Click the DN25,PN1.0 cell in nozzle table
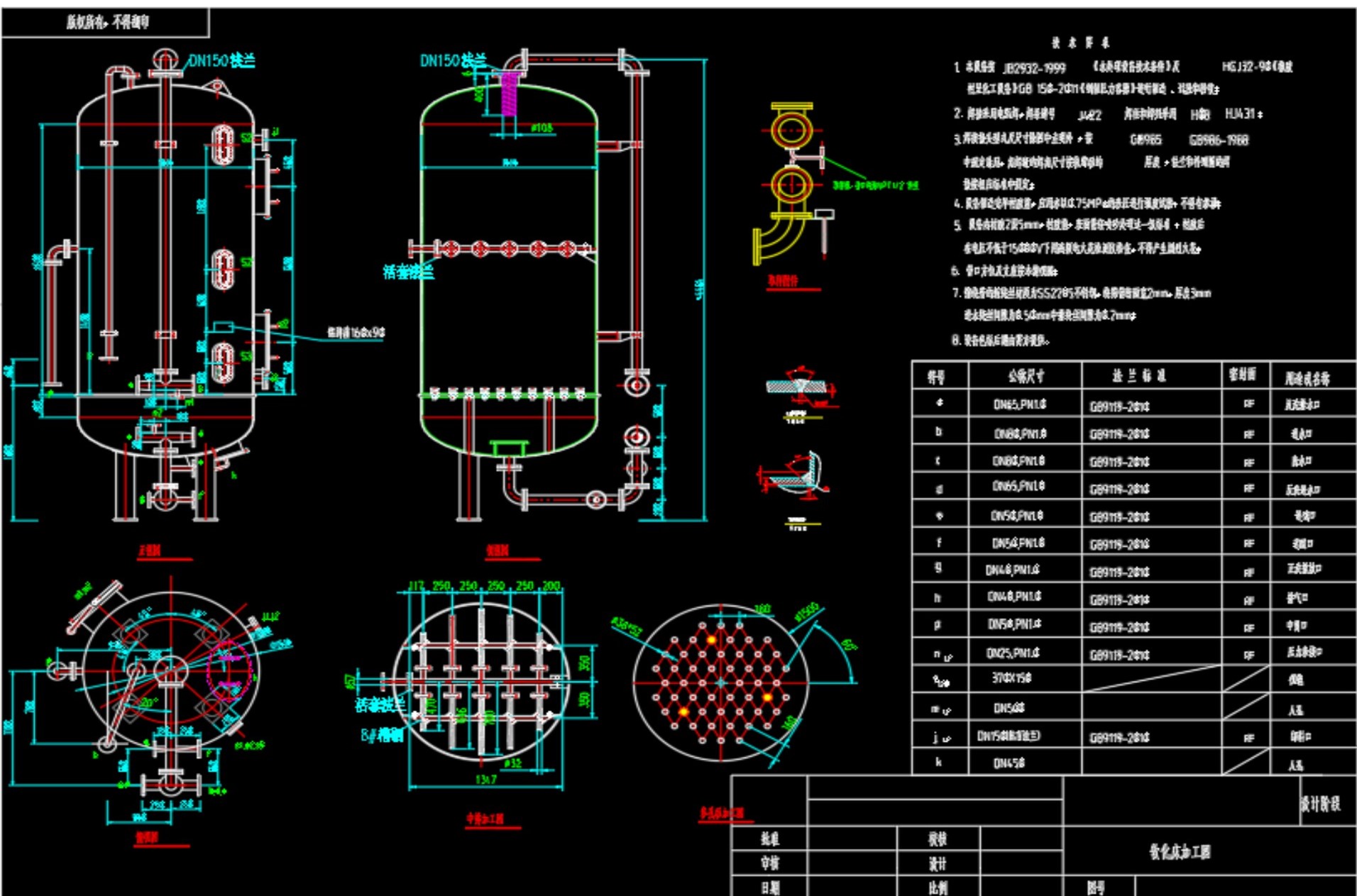This screenshot has width=1357, height=896. pos(1013,652)
